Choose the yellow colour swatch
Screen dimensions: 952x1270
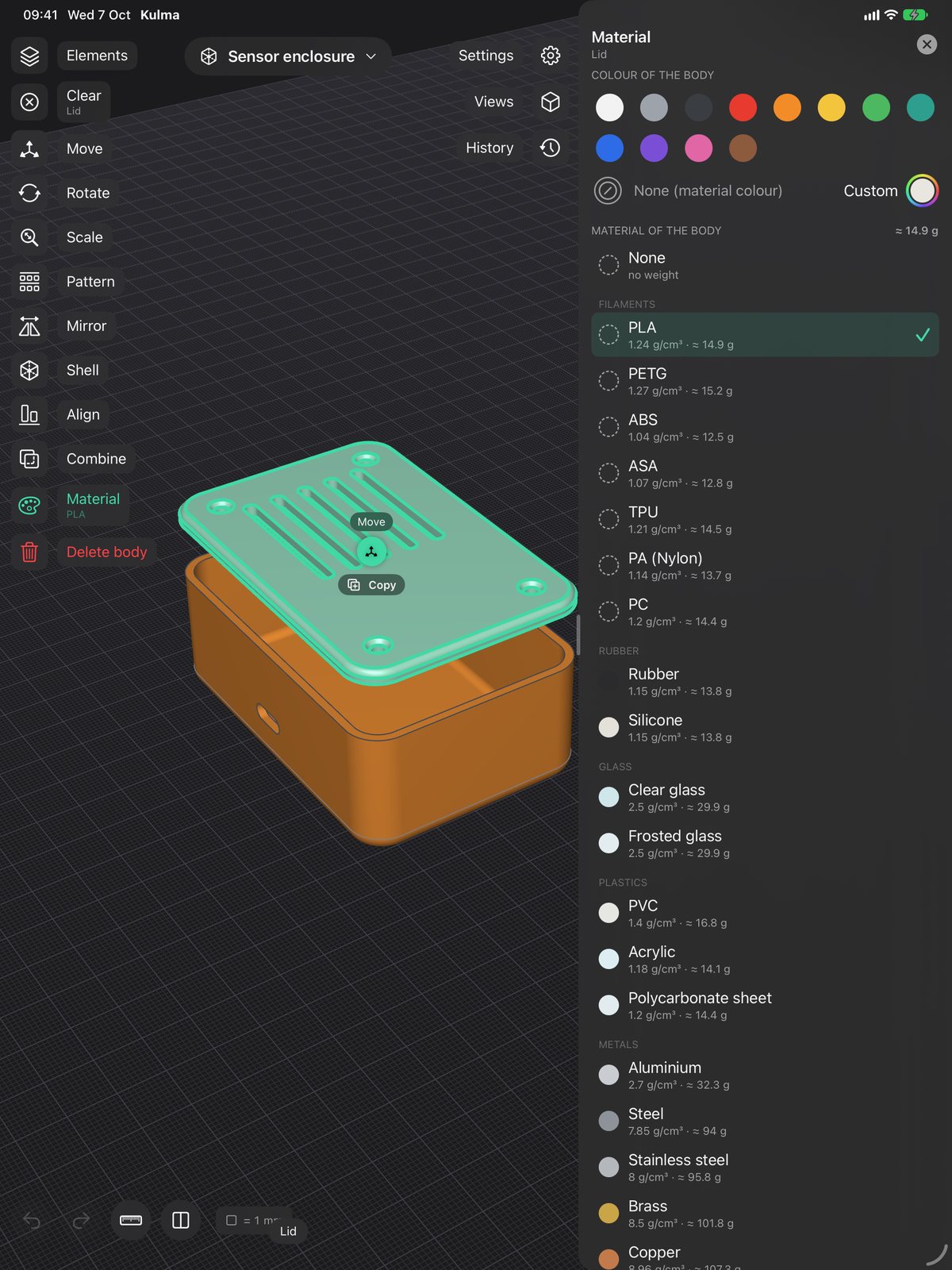[x=831, y=107]
